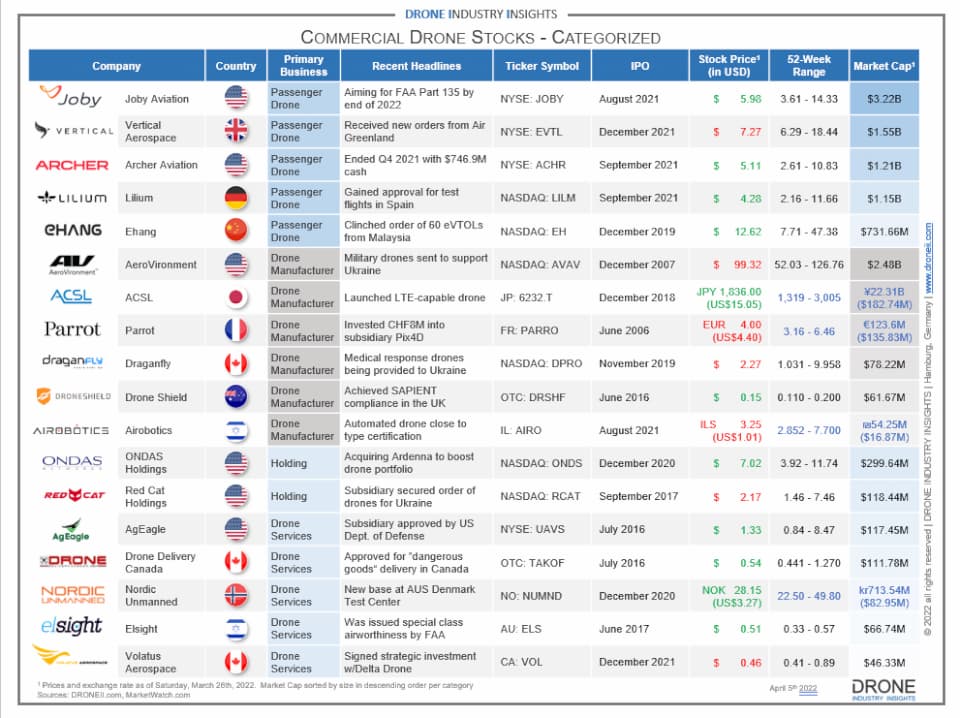Image resolution: width=960 pixels, height=718 pixels.
Task: Open the www.droneii.com vertical link
Action: (928, 258)
